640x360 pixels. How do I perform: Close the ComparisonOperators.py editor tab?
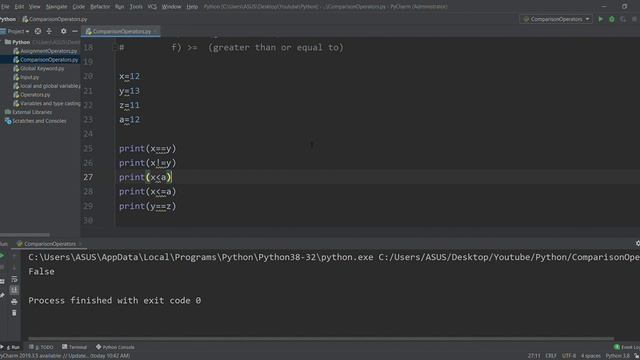(156, 31)
